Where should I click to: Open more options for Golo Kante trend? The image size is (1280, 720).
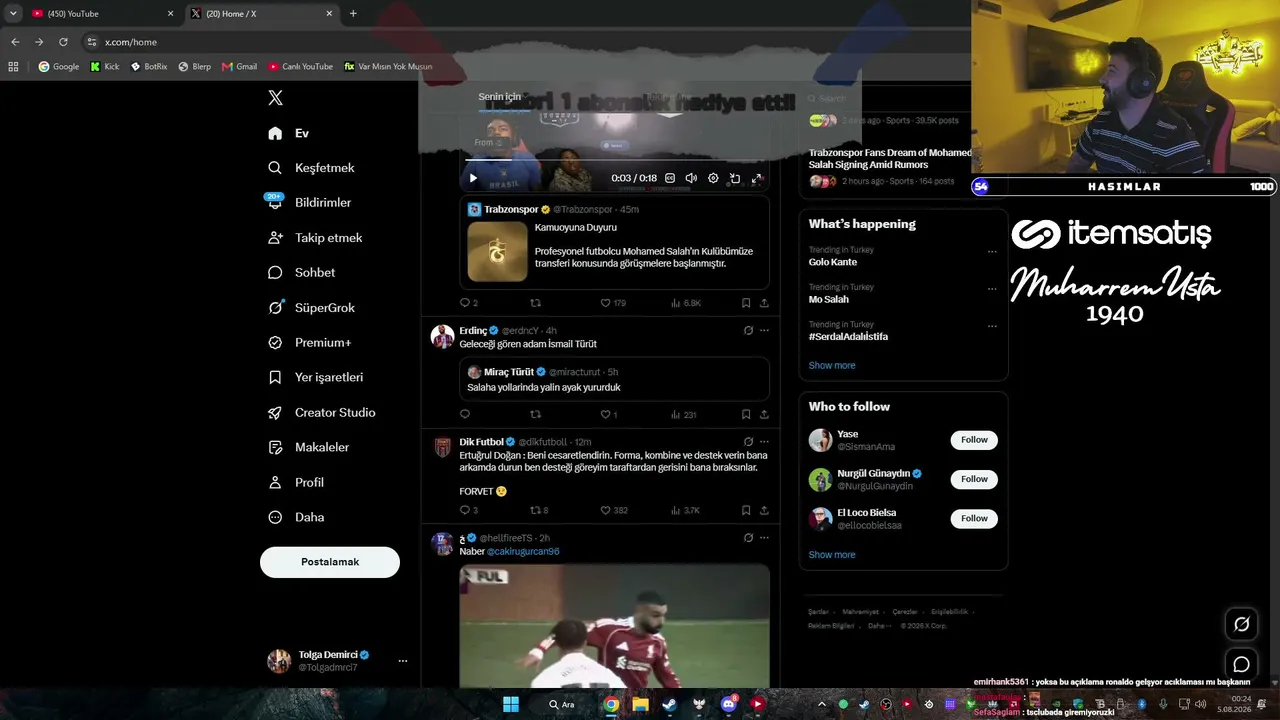(x=992, y=252)
